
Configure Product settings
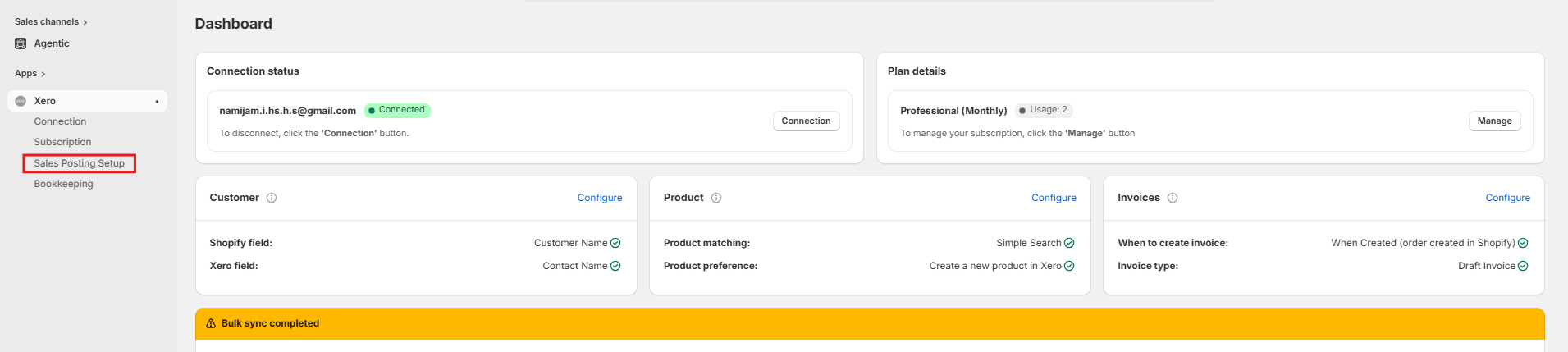click(x=1054, y=198)
